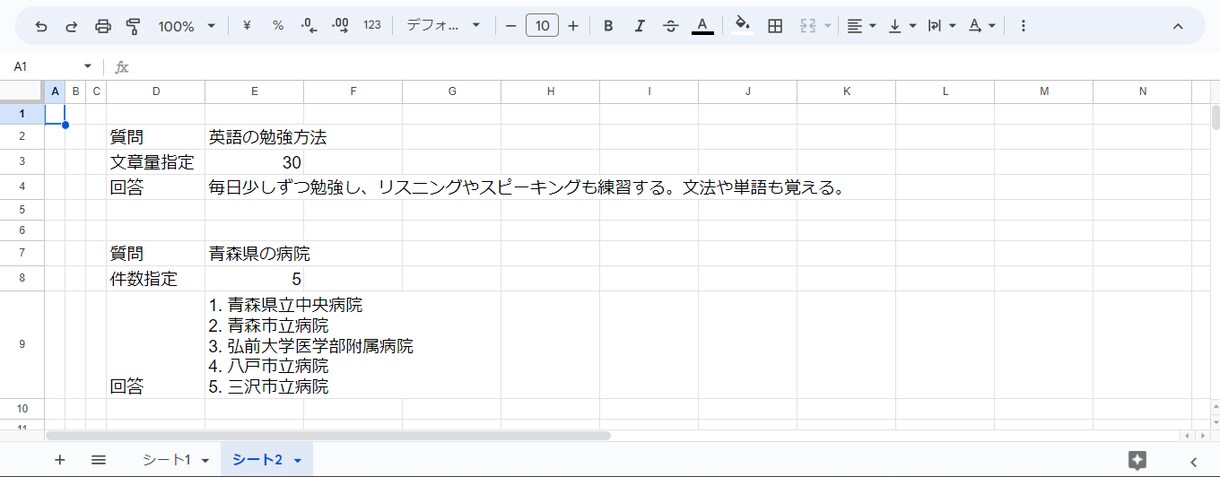This screenshot has height=477, width=1220.
Task: Click the 回答 label in row 9
Action: click(x=127, y=386)
